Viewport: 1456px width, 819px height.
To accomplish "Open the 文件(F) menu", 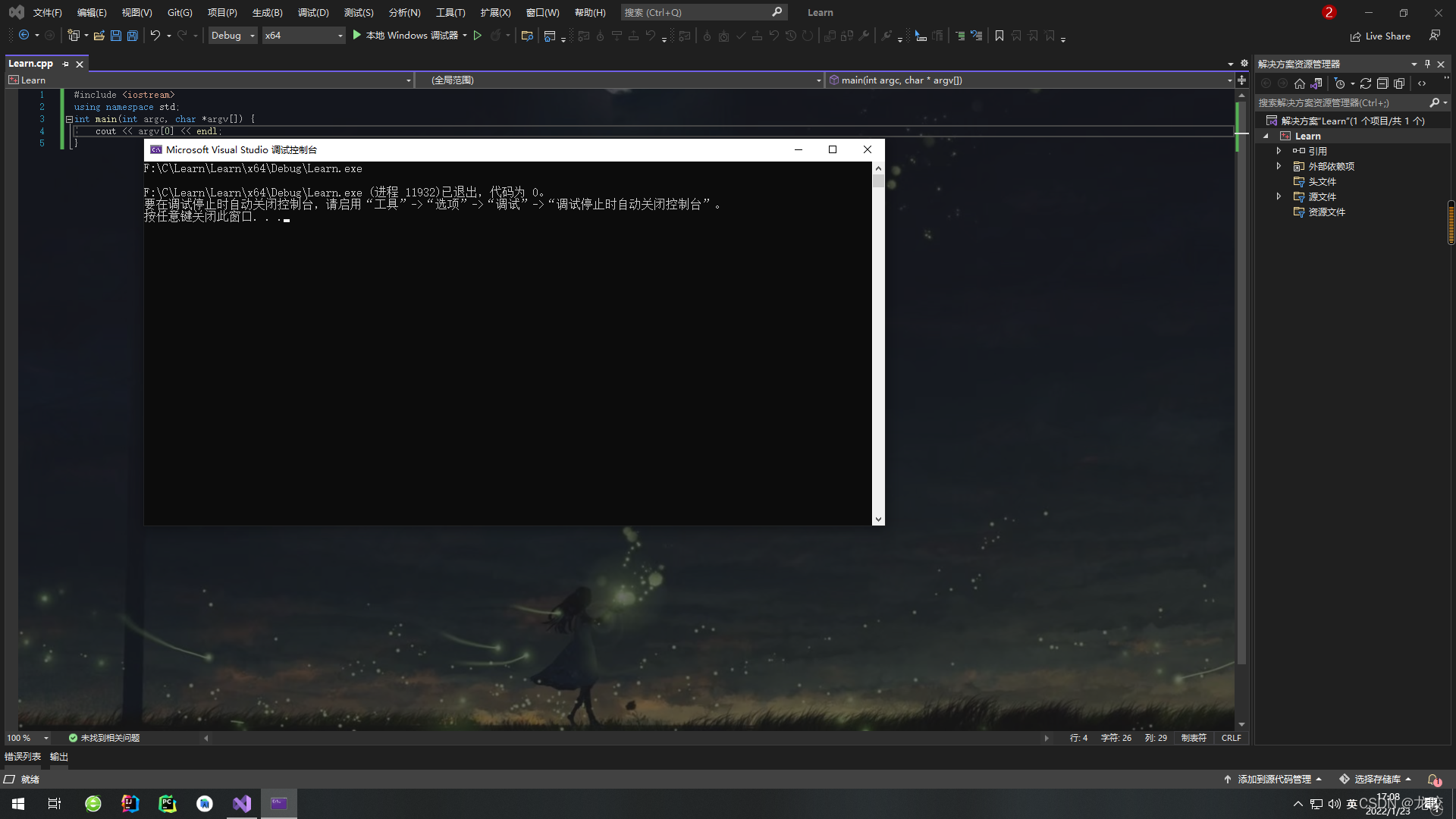I will (47, 12).
